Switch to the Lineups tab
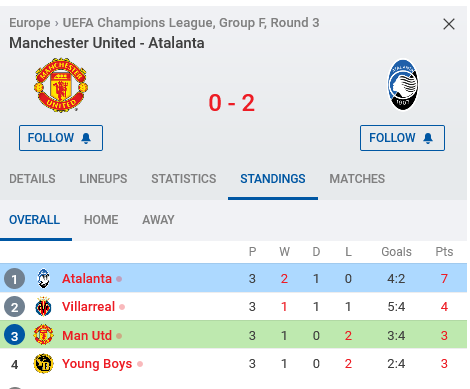470x389 pixels. [103, 179]
